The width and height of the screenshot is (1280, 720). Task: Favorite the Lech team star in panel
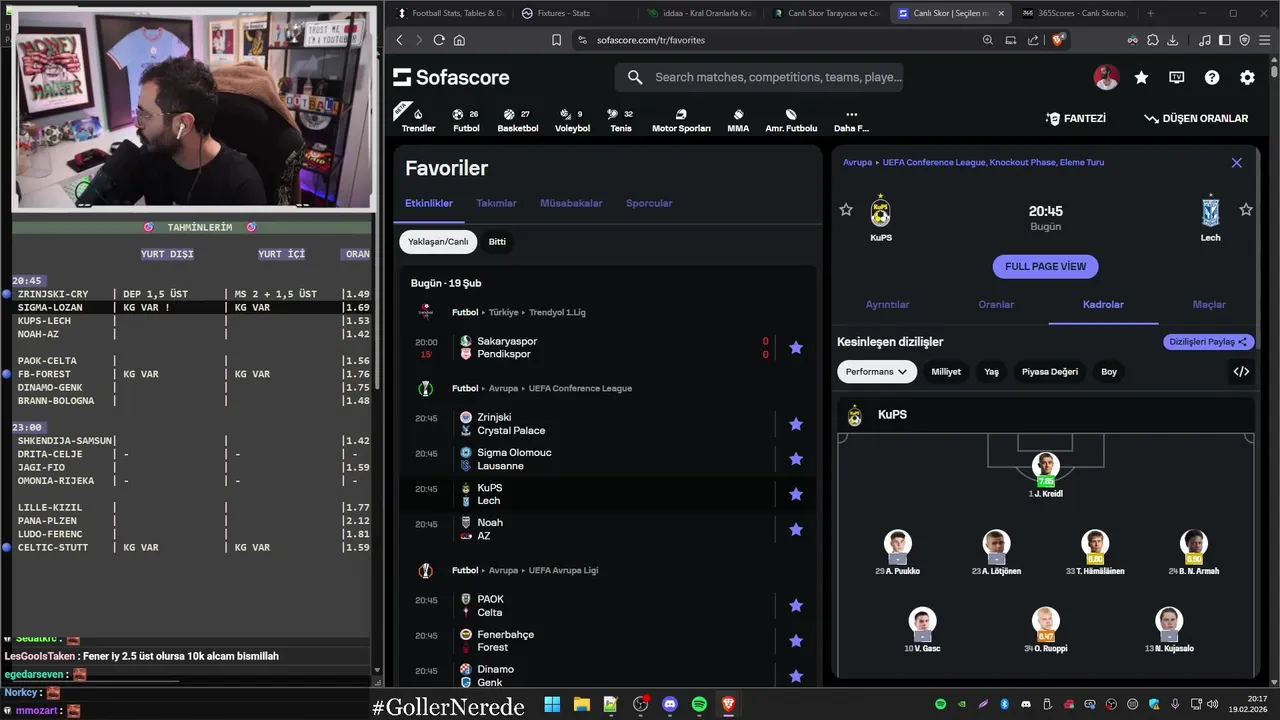point(1246,209)
